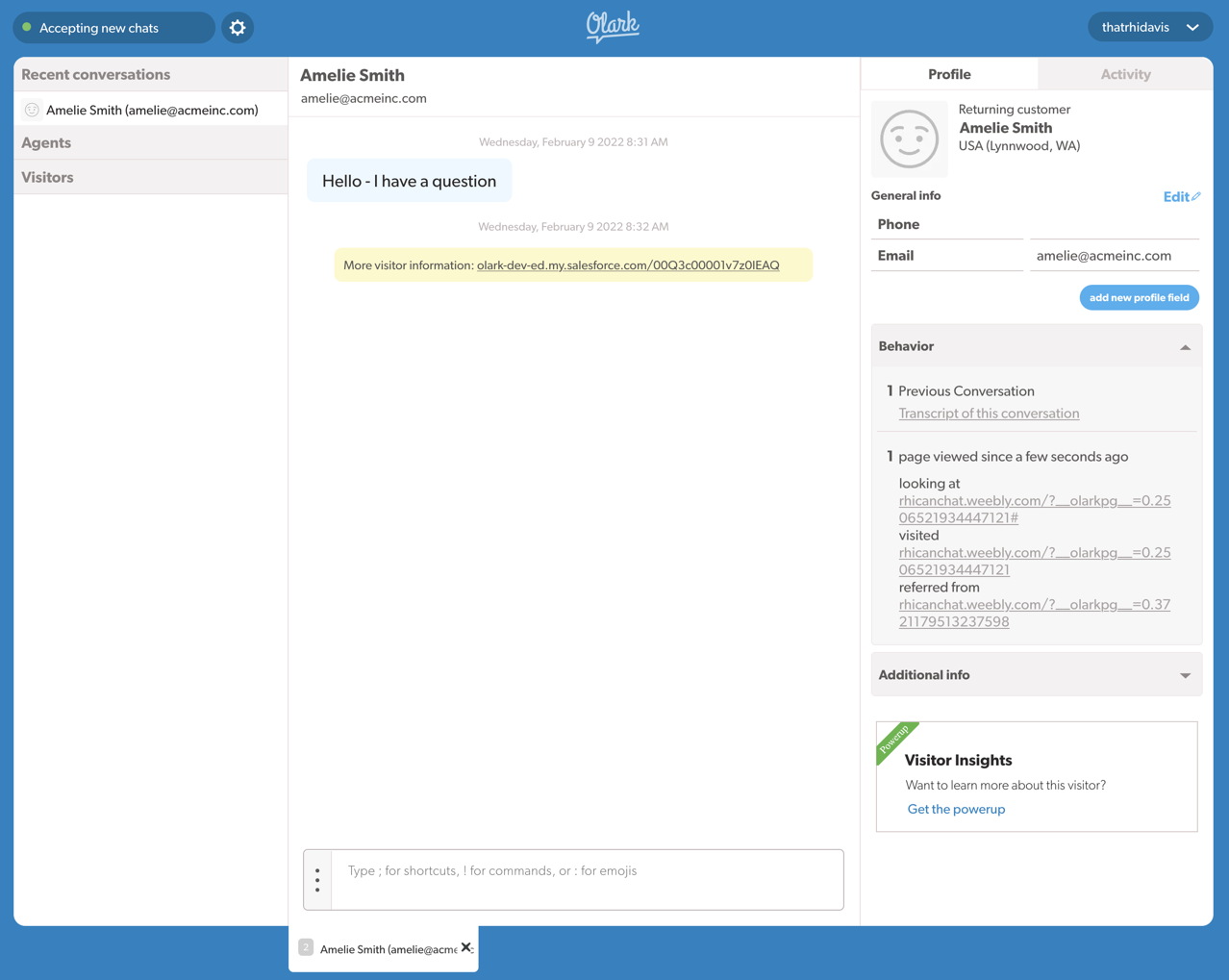Click the emoji icon beside Amelie Smith's conversation
Image resolution: width=1229 pixels, height=980 pixels.
33,110
